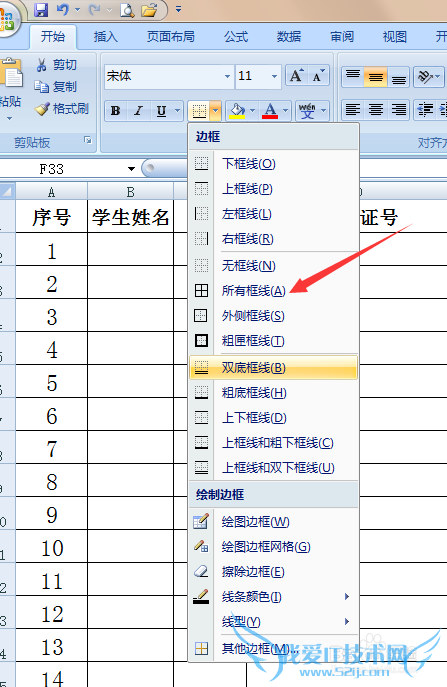Viewport: 447px width, 687px height.
Task: Choose 无框线(N) no border
Action: (x=274, y=266)
